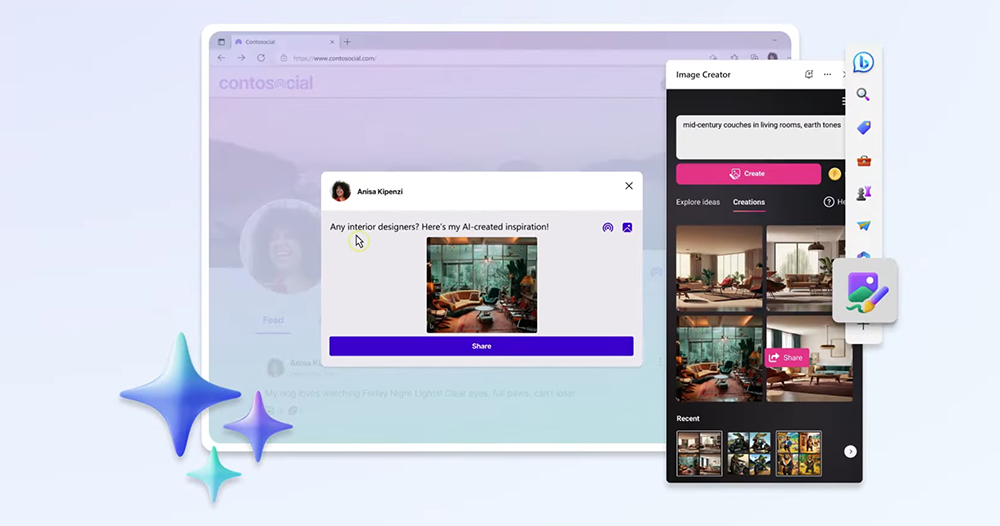
Task: Click the Image Creator pane title
Action: point(703,75)
